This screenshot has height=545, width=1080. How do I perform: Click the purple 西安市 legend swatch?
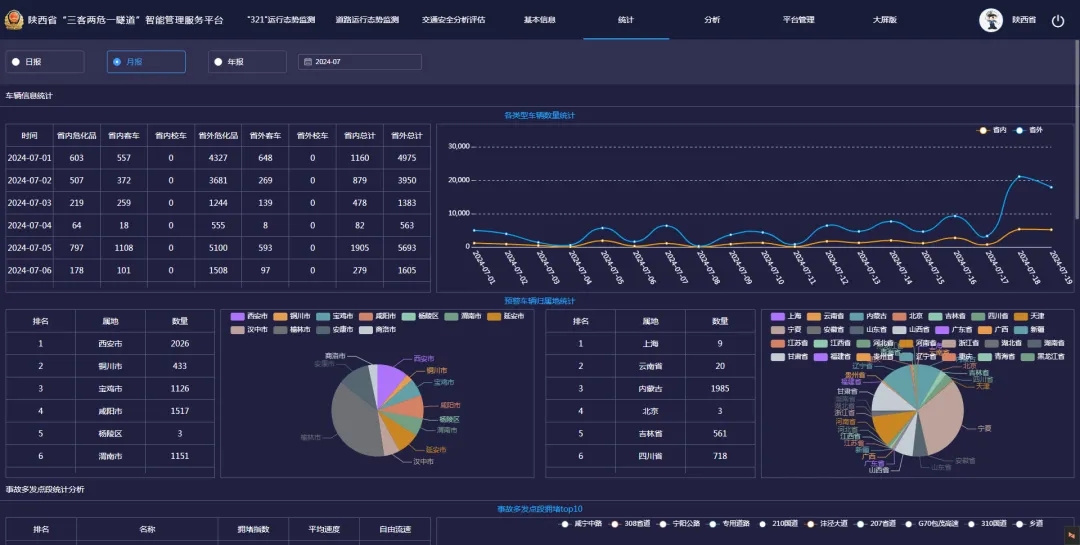click(x=238, y=316)
